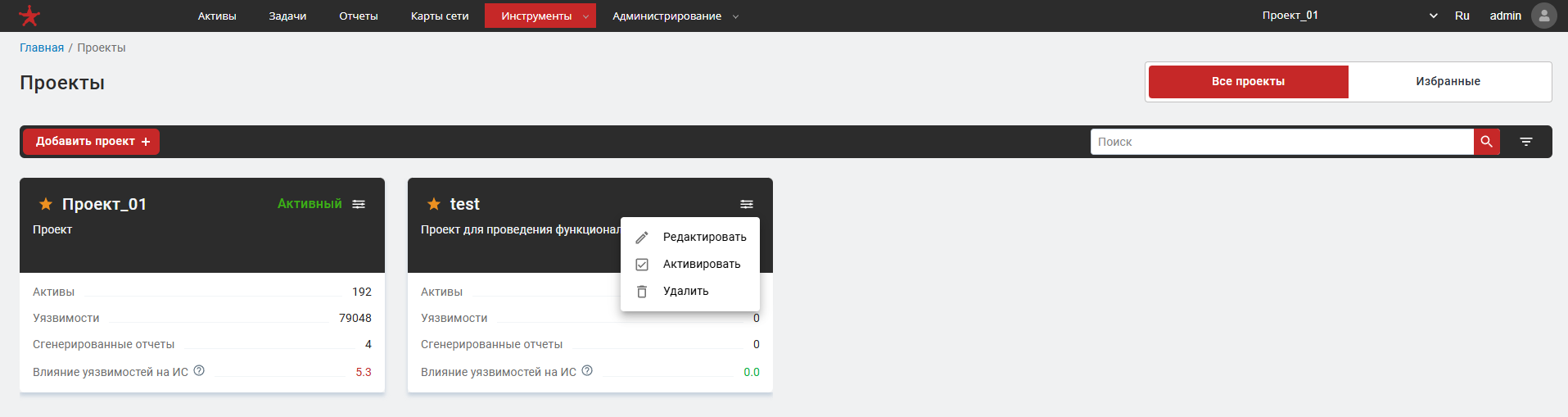Click the Уязвимости value 79048

tap(355, 318)
